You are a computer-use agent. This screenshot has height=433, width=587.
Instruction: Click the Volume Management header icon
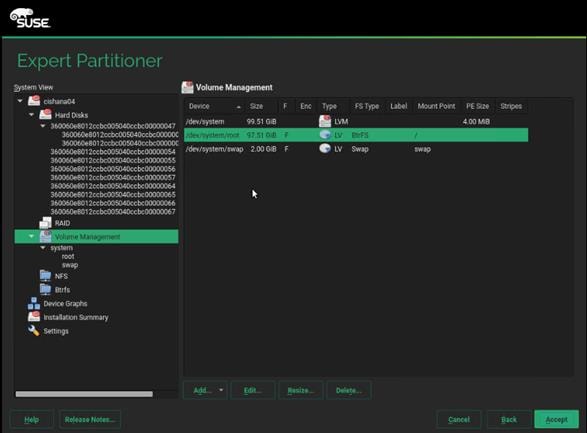click(x=188, y=87)
